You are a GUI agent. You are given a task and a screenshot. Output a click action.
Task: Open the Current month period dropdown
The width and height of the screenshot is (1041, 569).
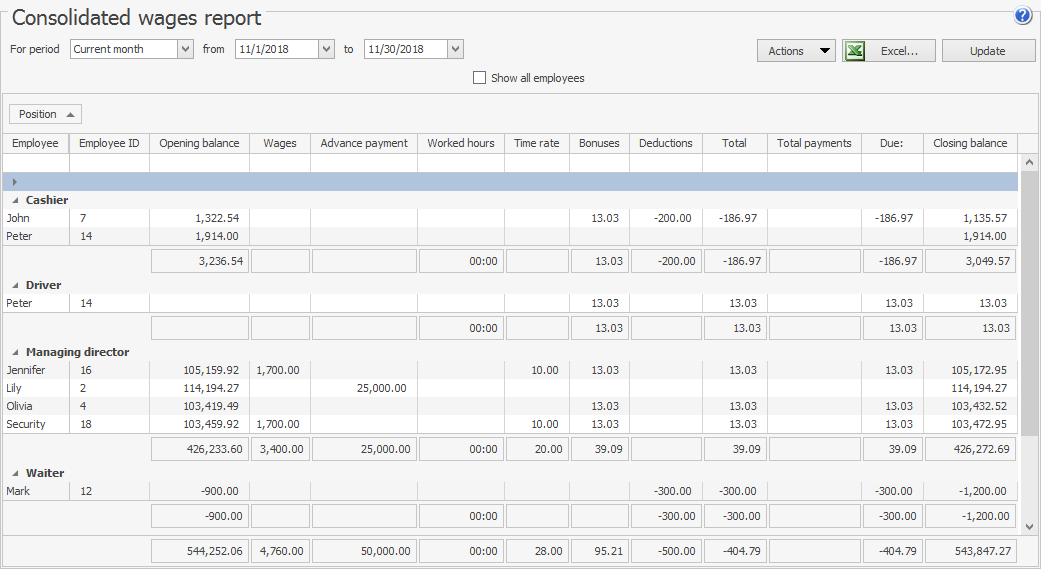pyautogui.click(x=185, y=49)
